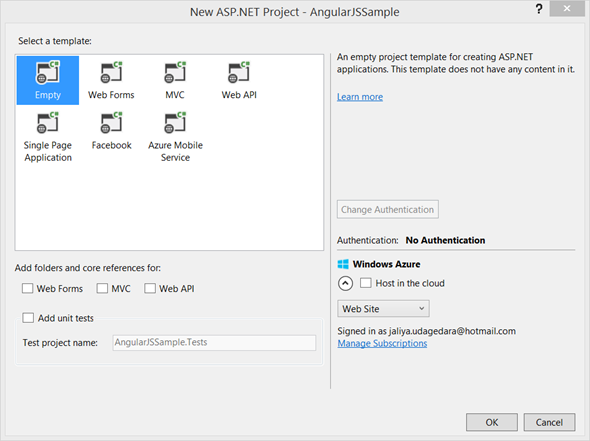Confirm with the OK button
Image resolution: width=590 pixels, height=441 pixels.
(x=492, y=422)
